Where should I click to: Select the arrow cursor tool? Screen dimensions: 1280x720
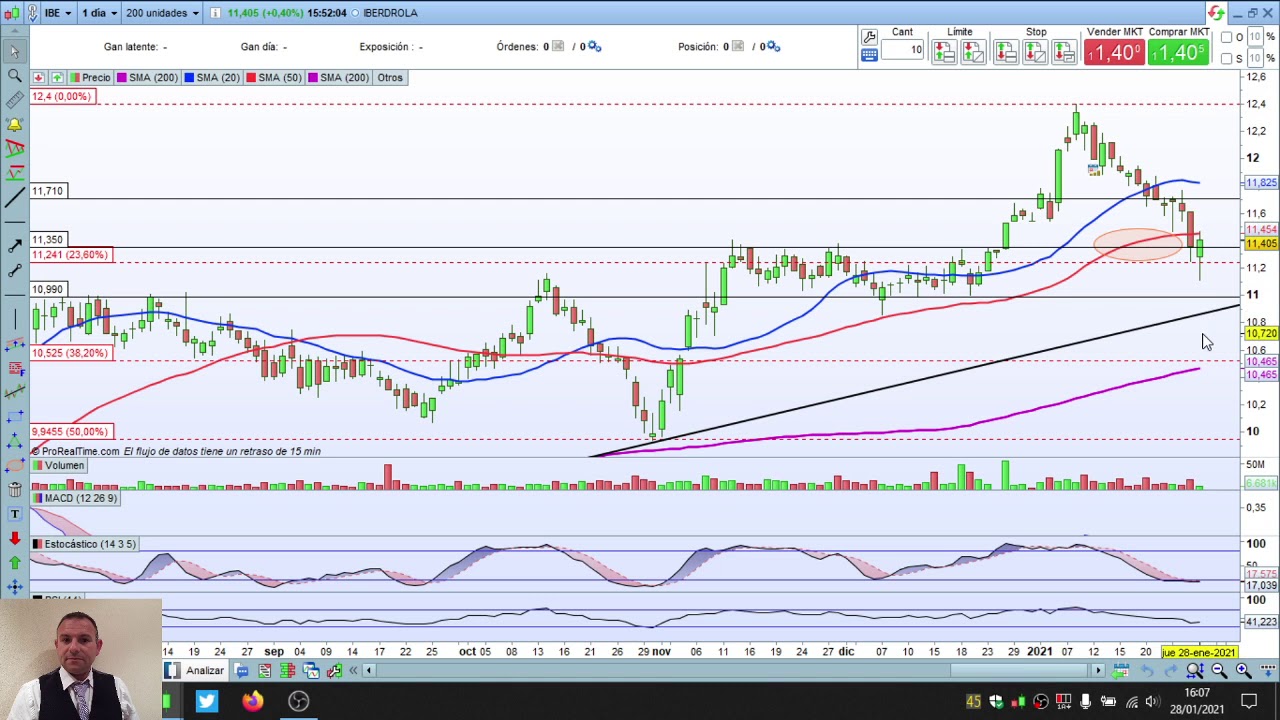tap(14, 51)
